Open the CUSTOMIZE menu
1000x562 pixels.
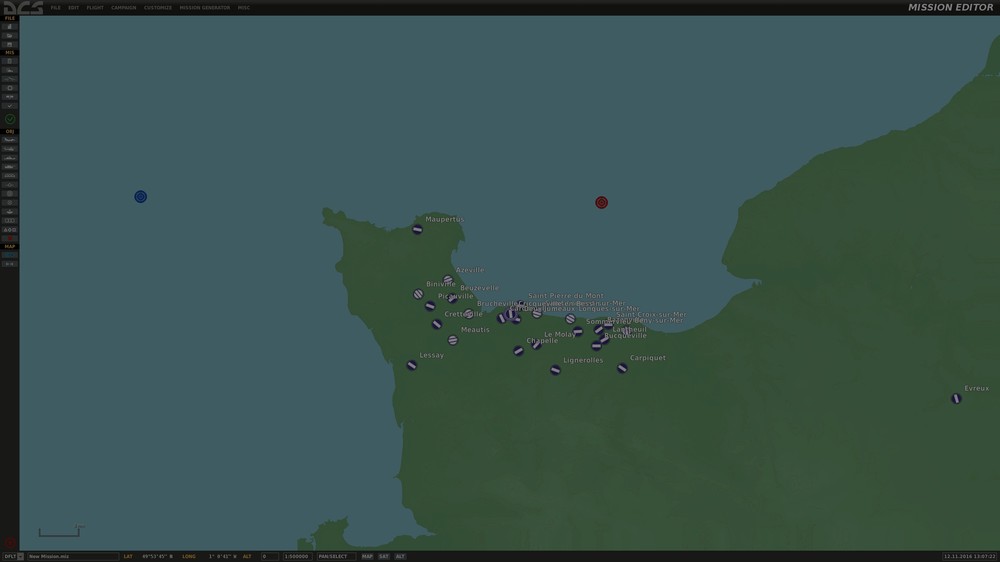click(x=158, y=8)
